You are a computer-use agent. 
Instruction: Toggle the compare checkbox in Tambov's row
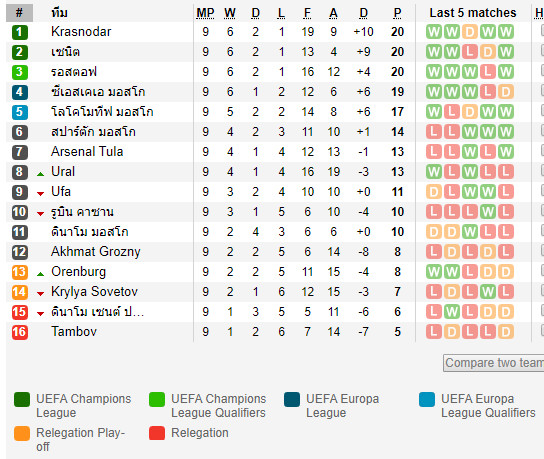(x=542, y=331)
